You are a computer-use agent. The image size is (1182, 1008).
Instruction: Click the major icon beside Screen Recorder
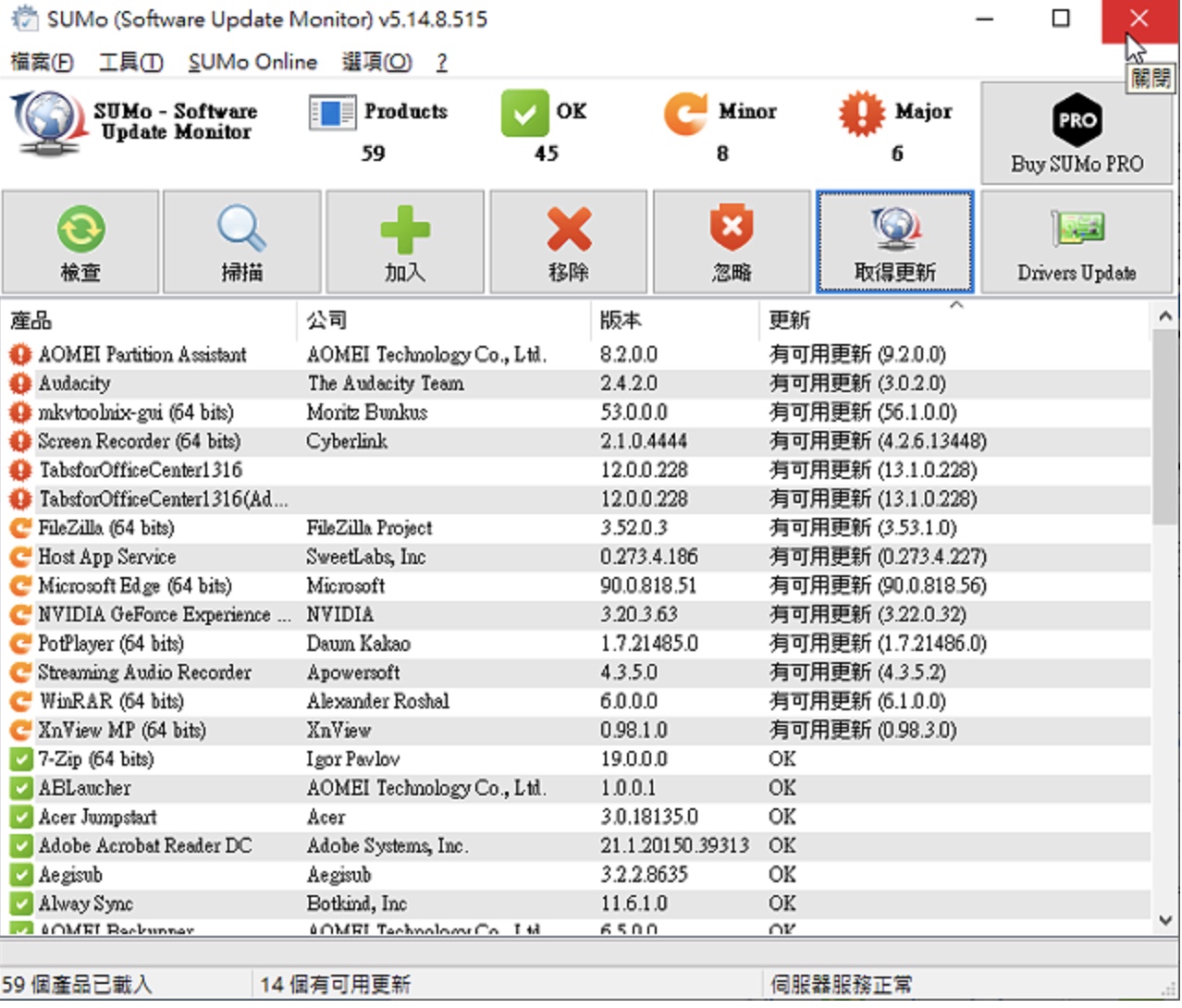(20, 442)
